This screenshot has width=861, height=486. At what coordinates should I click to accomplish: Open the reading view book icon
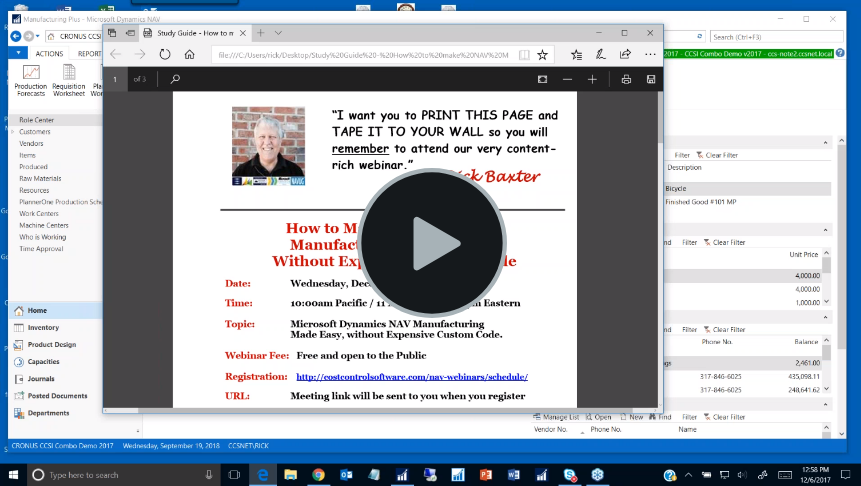(524, 54)
